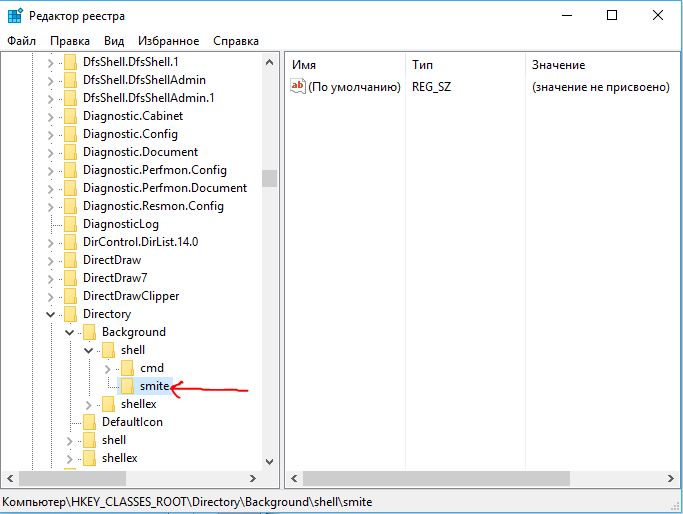
Task: Open the Избранное menu
Action: click(168, 41)
